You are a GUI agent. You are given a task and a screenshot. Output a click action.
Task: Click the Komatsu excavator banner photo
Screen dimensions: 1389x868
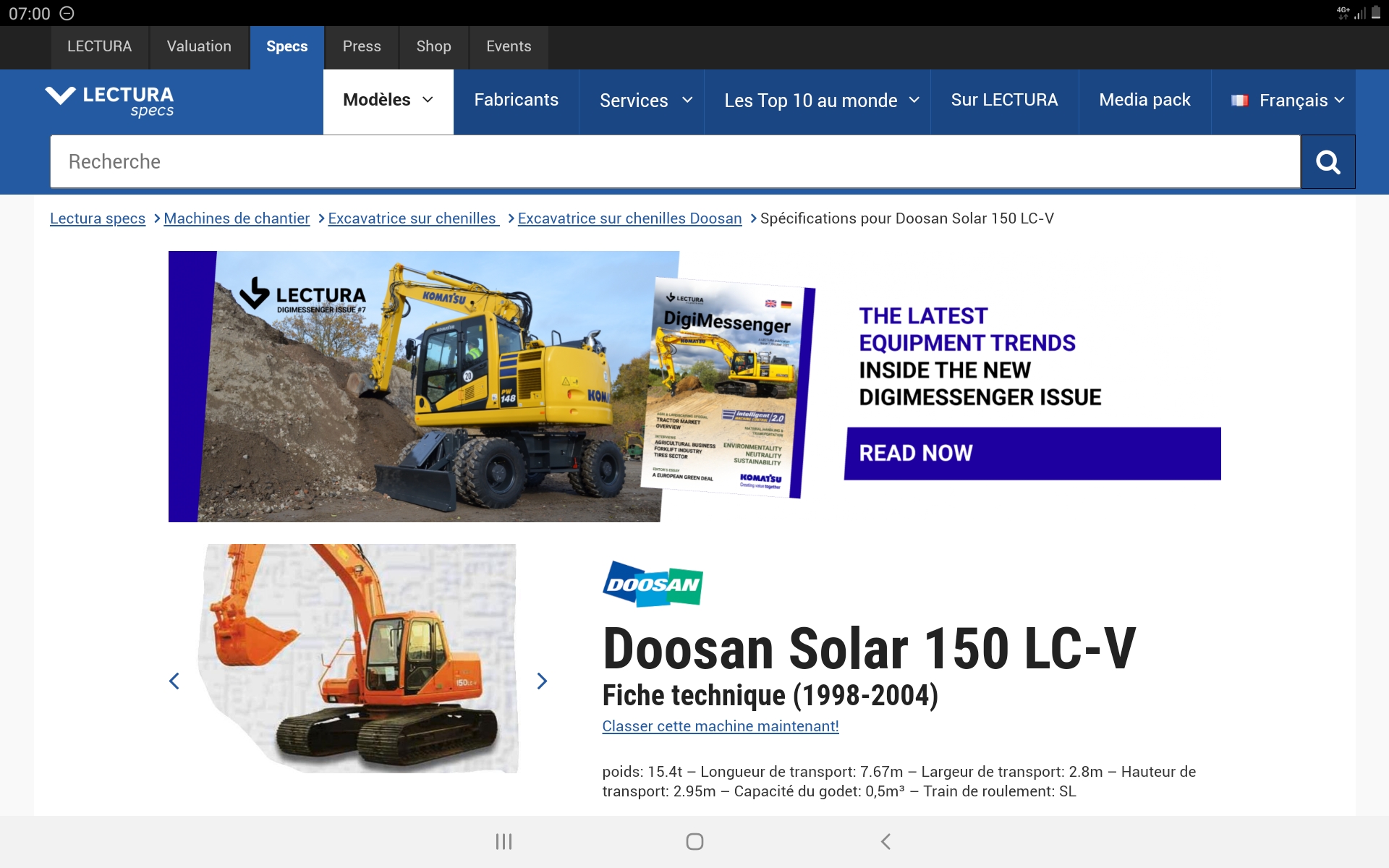427,387
